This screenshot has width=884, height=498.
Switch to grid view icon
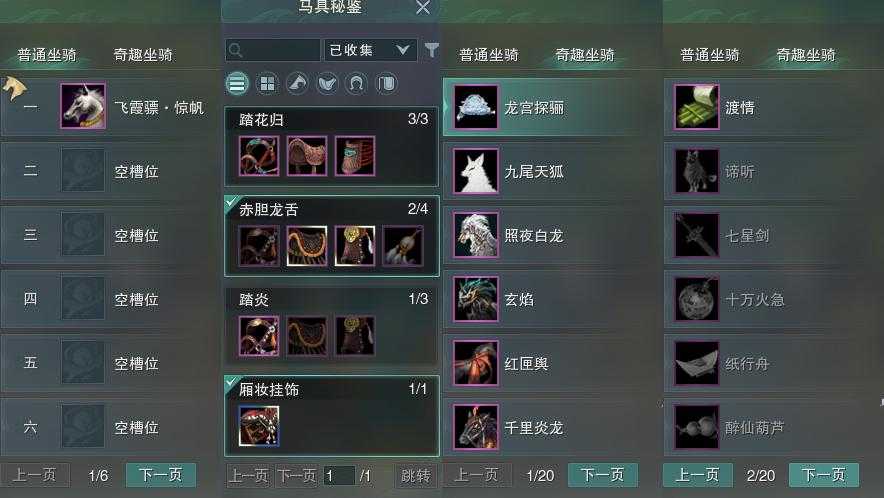pos(267,84)
